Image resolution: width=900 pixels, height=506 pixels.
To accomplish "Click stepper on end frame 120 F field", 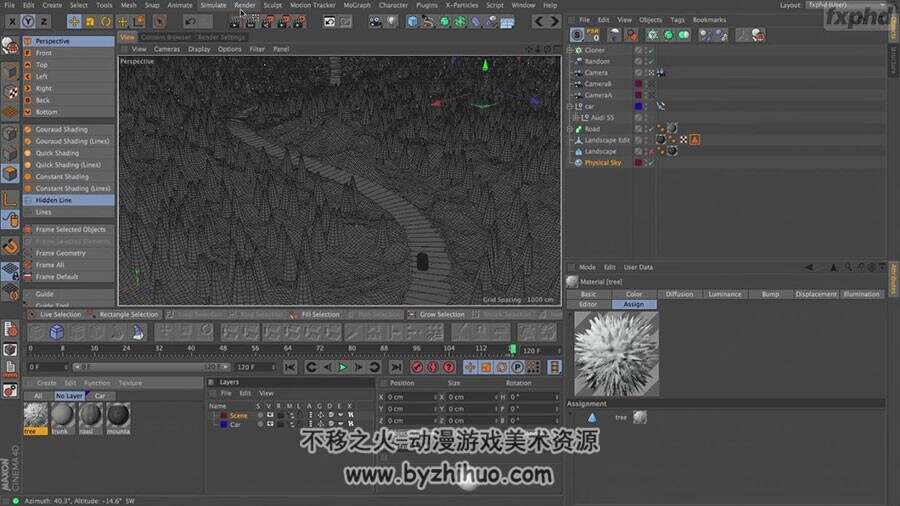I will [273, 367].
